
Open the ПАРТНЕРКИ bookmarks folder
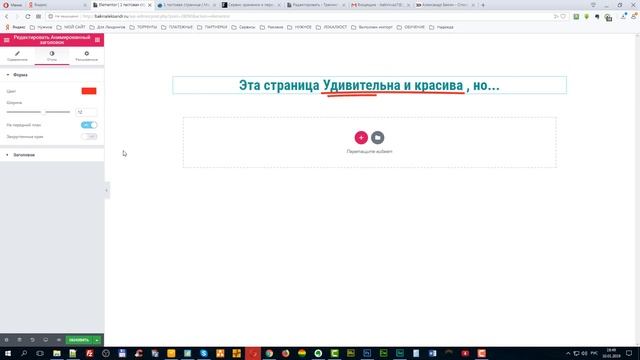coord(212,27)
